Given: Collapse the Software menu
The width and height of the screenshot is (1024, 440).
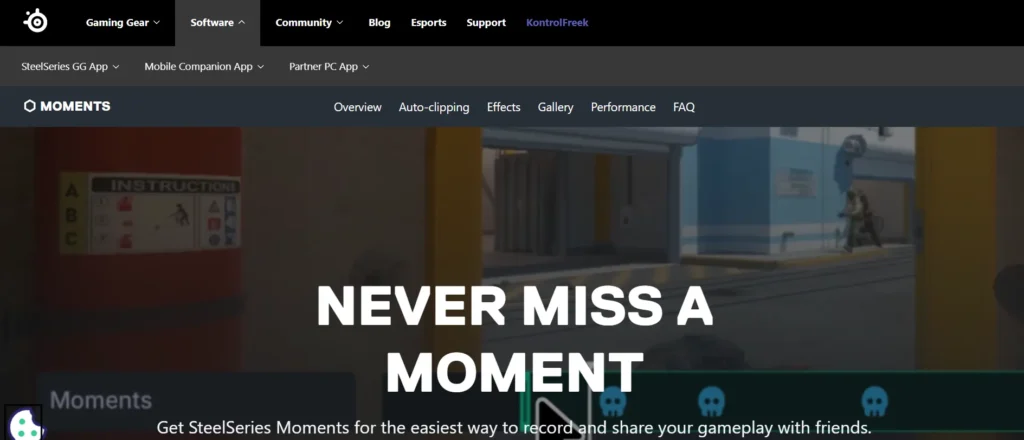Looking at the screenshot, I should [x=217, y=22].
